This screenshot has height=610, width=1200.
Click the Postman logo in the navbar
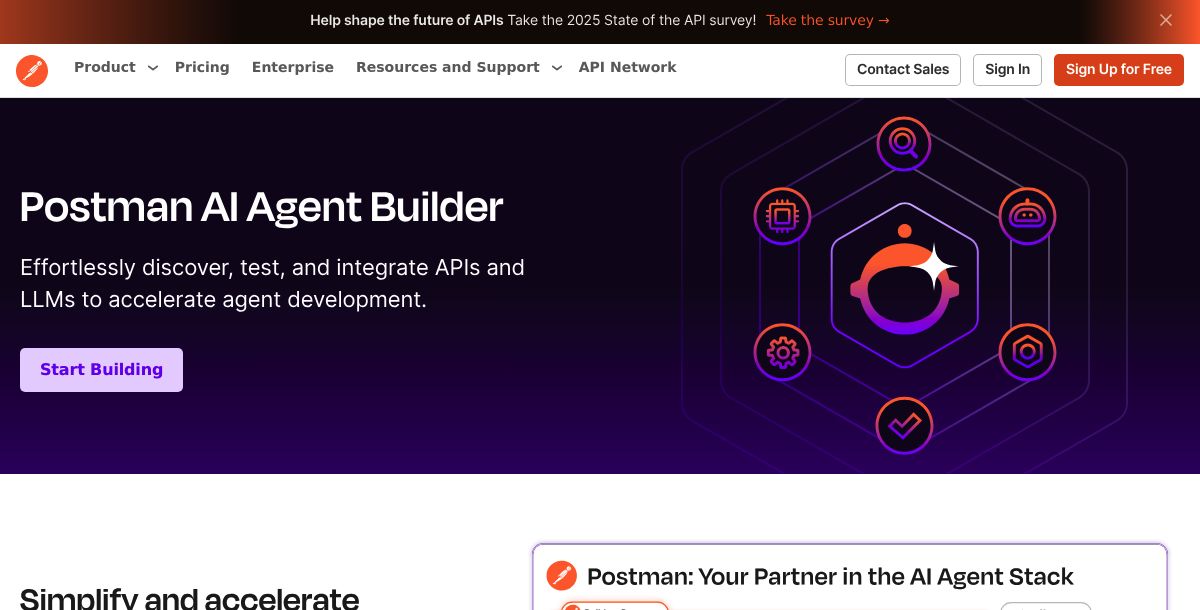[x=32, y=71]
